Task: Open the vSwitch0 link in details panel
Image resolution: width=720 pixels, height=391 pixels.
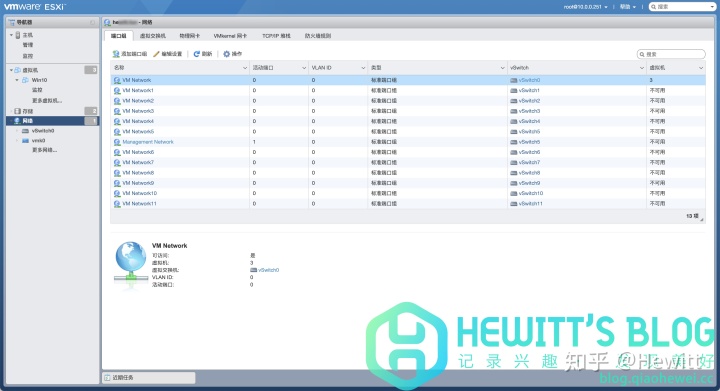Action: [x=269, y=270]
